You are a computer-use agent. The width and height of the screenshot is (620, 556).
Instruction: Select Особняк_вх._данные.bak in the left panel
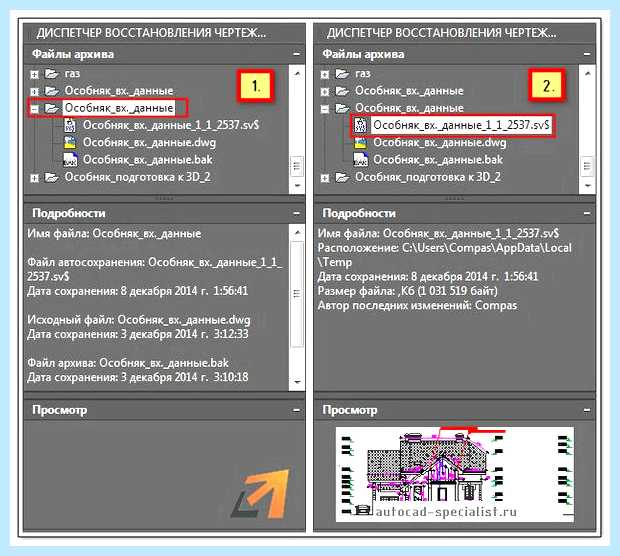pos(147,160)
